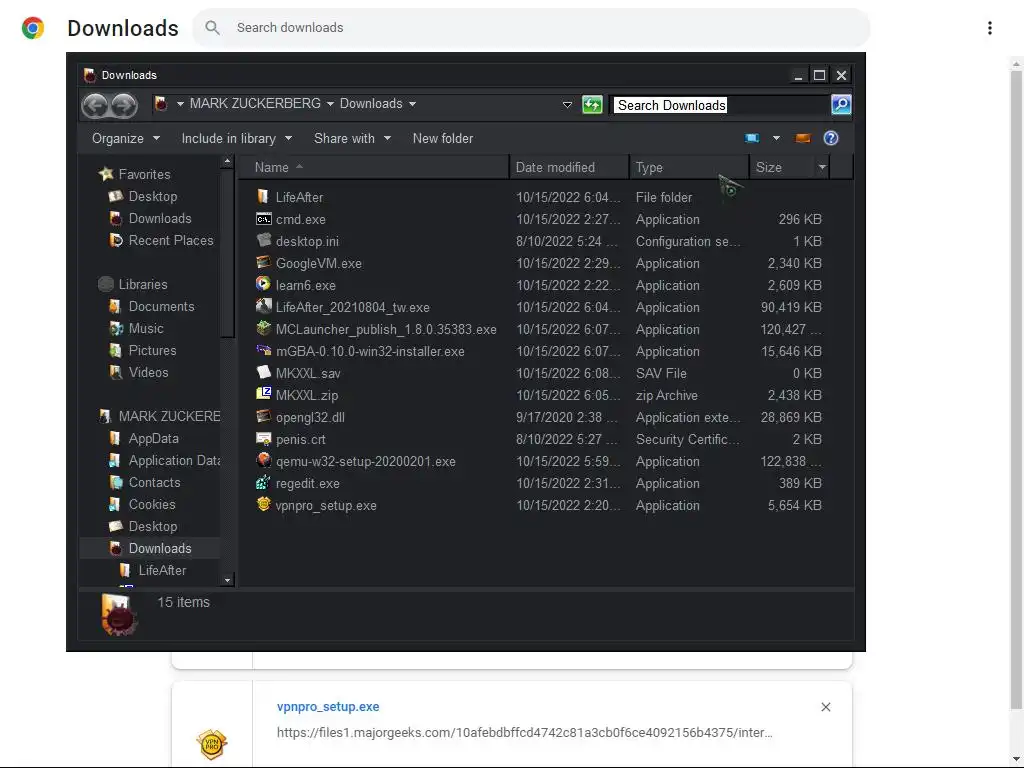This screenshot has height=768, width=1024.
Task: Expand root arrow before MARK ZUCKERBERG in address bar
Action: point(180,104)
